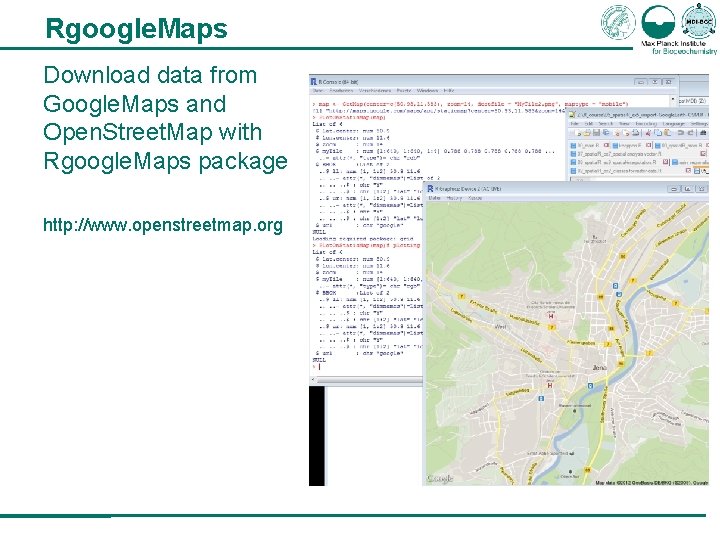The width and height of the screenshot is (720, 540).
Task: Close the R Console window
Action: [x=669, y=82]
